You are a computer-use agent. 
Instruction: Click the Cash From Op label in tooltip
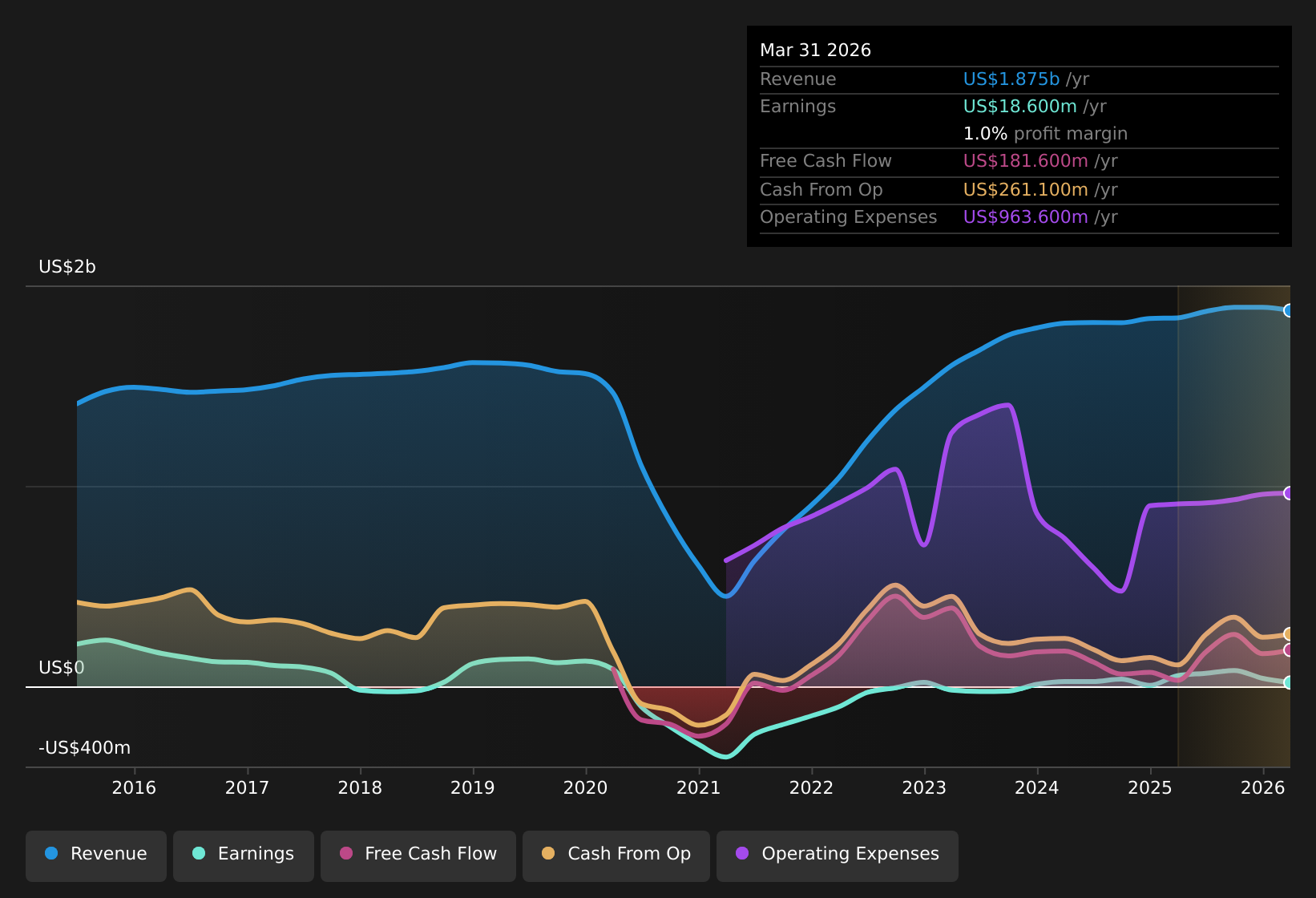coord(821,190)
